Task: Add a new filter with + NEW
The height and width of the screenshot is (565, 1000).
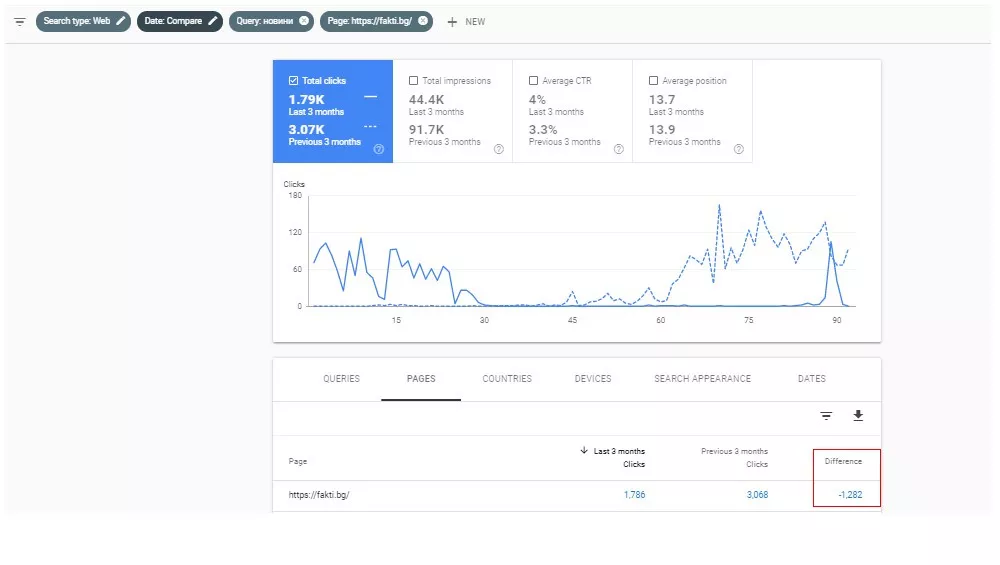Action: pyautogui.click(x=466, y=22)
